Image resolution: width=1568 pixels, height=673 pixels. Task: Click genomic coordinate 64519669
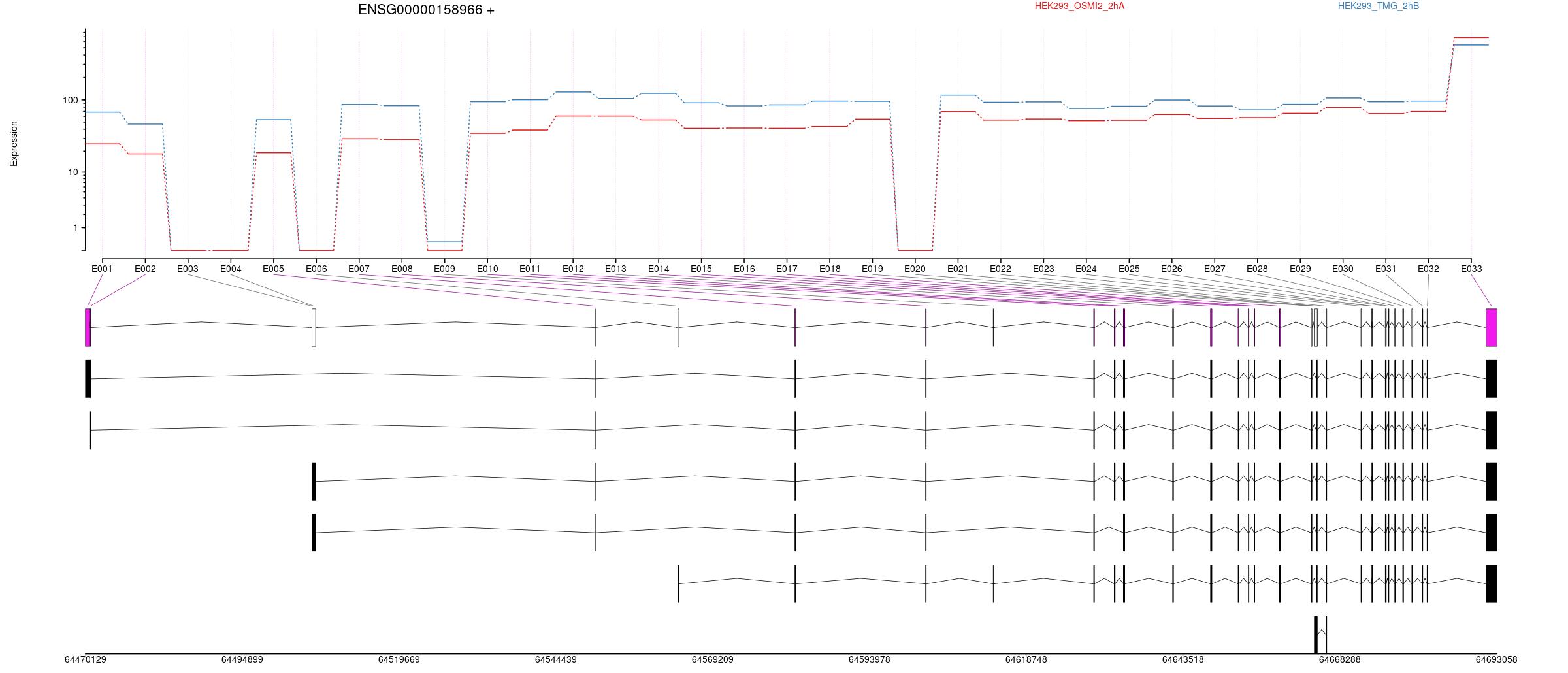click(x=399, y=659)
